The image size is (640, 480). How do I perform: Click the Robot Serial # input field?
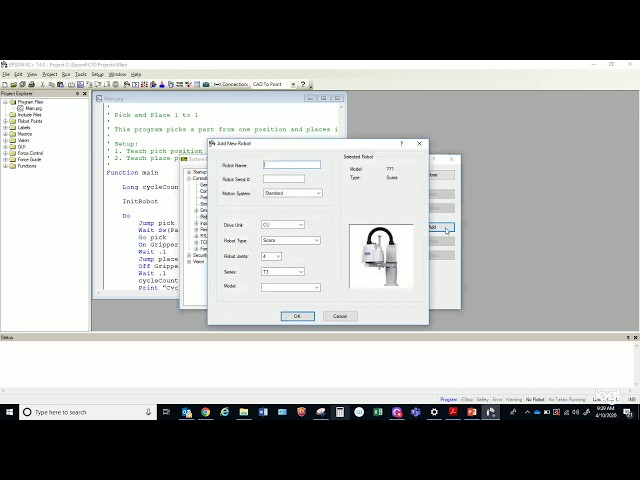pos(284,179)
